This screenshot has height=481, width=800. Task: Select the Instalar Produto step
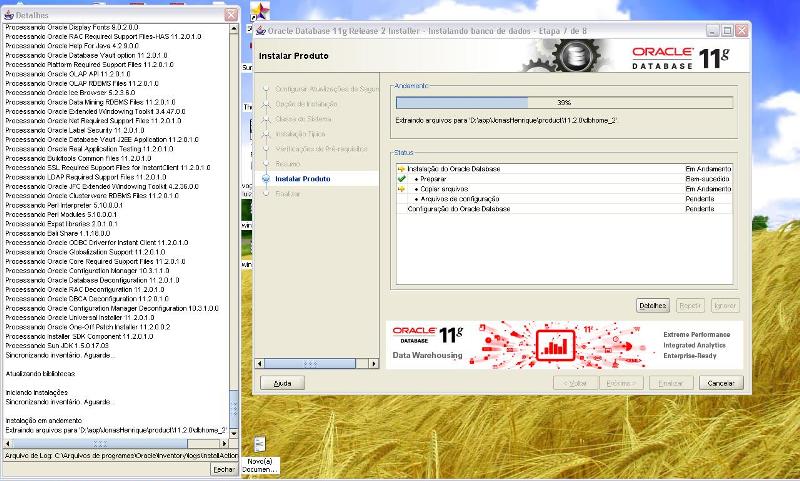pos(303,179)
